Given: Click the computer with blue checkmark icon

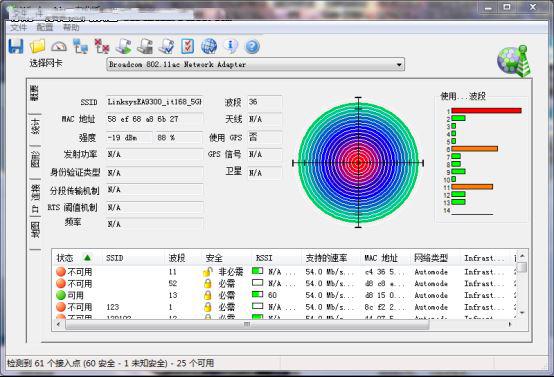Looking at the screenshot, I should point(166,46).
